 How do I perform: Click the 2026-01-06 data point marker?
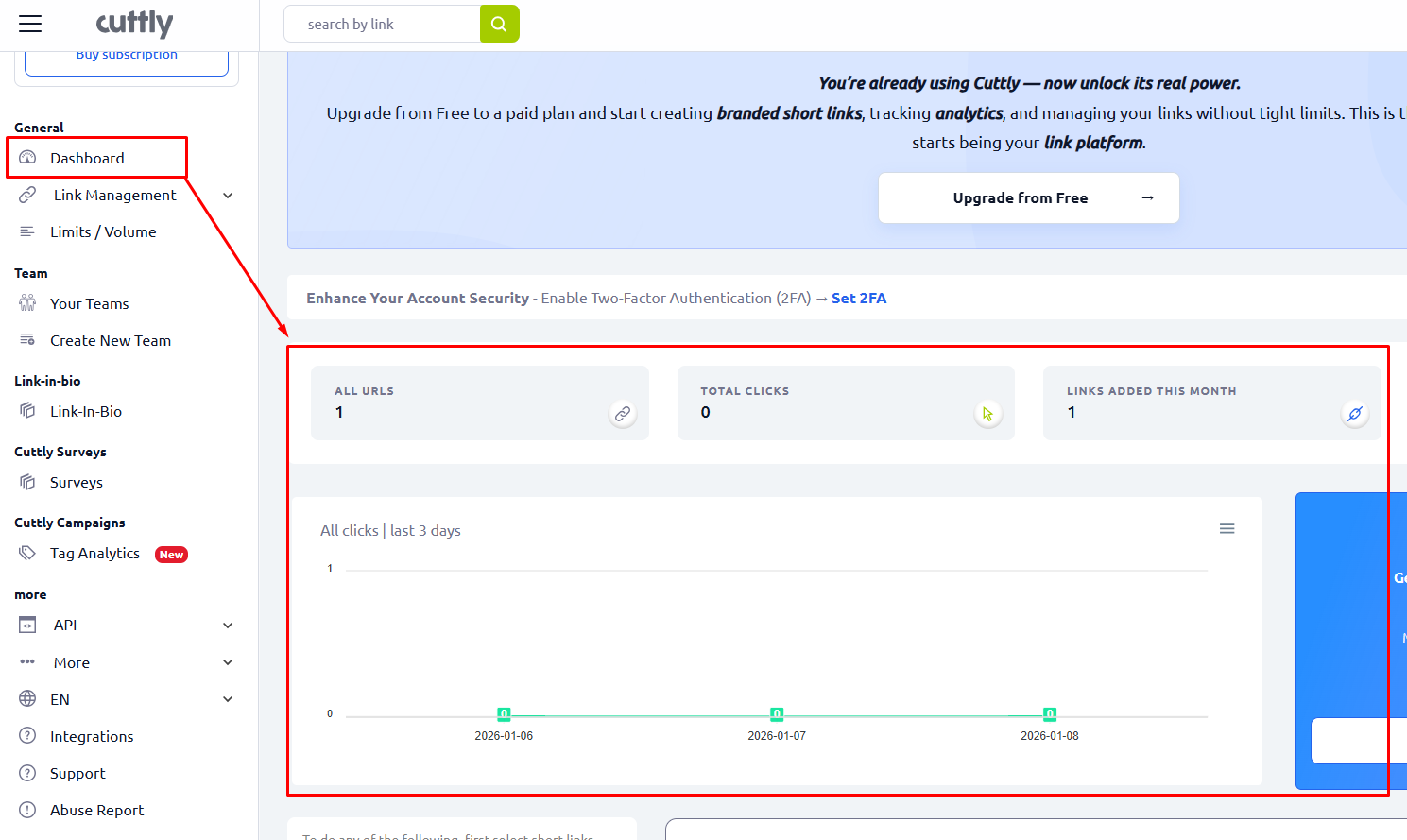pyautogui.click(x=504, y=714)
